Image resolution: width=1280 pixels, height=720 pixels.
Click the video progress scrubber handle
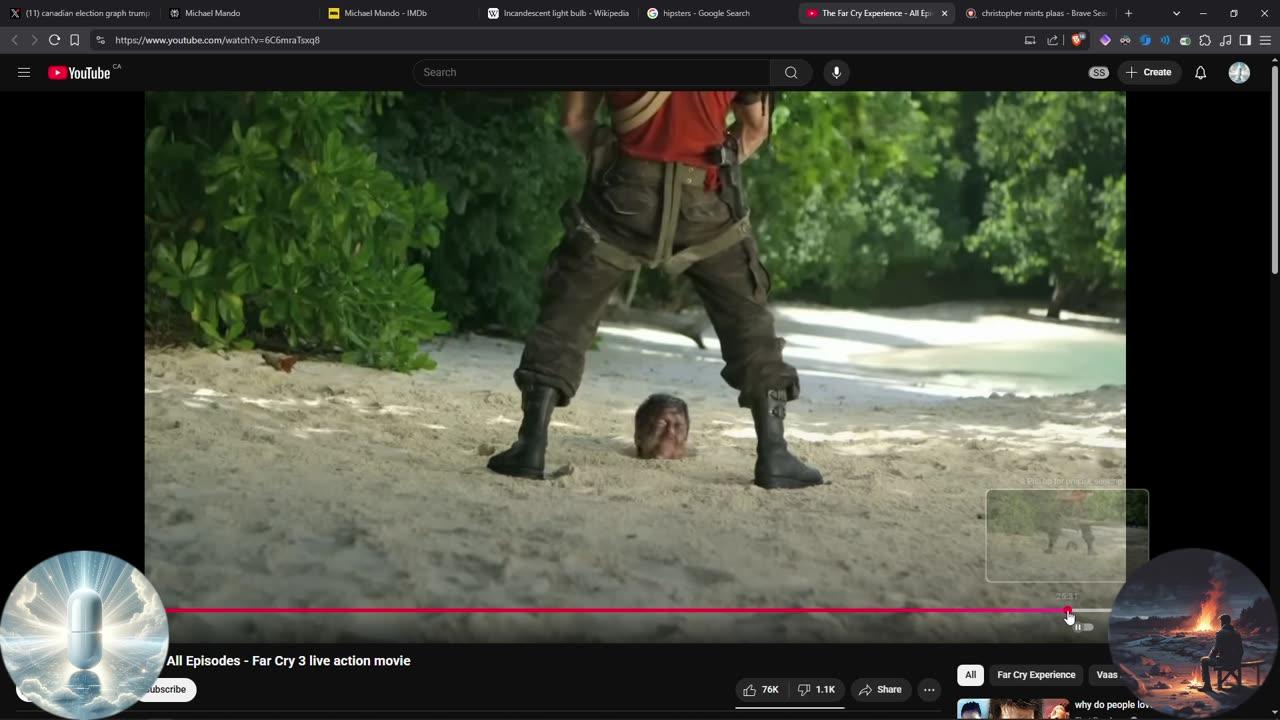[1068, 610]
